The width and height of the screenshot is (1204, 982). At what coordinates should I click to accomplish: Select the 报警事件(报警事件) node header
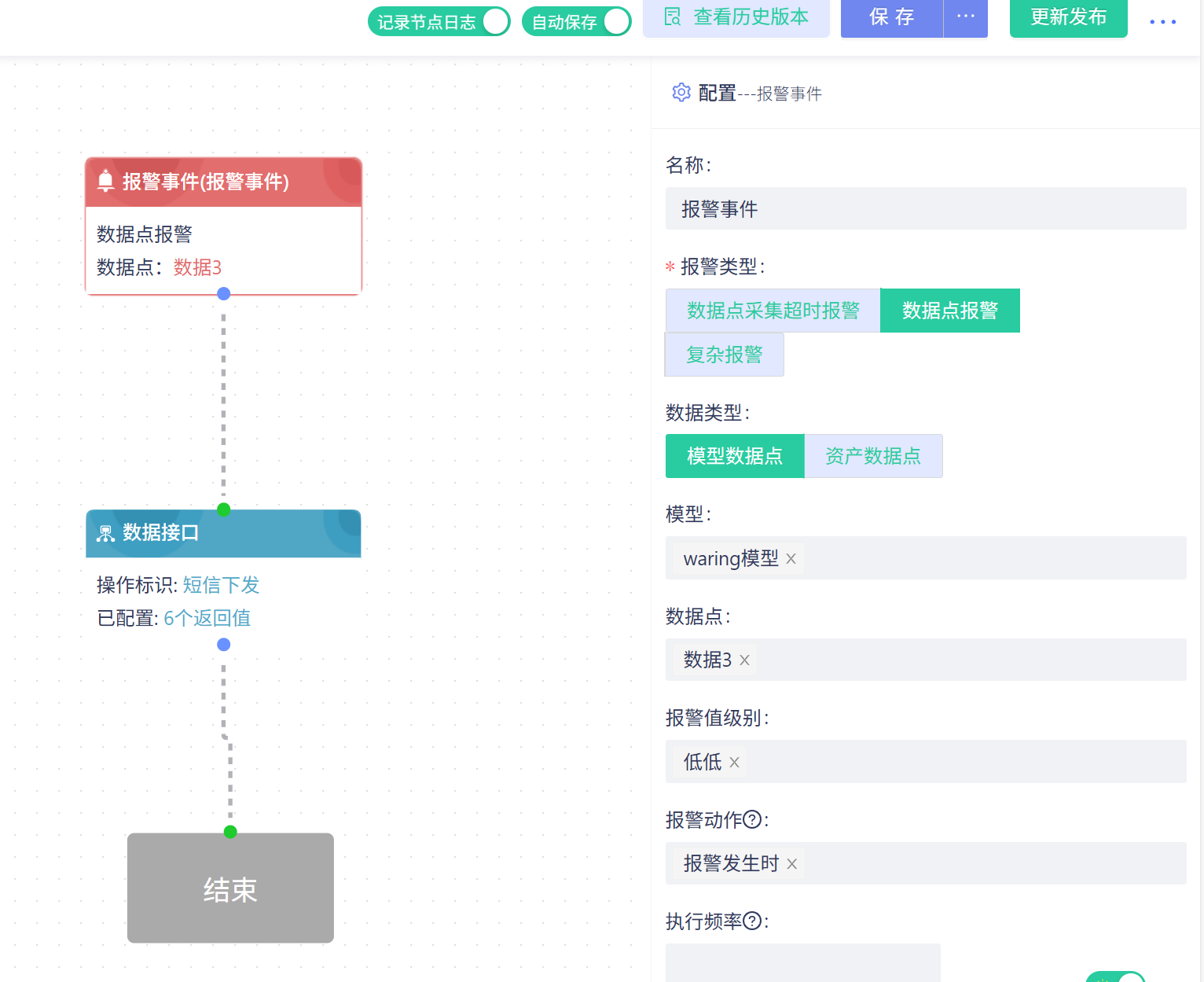[223, 182]
